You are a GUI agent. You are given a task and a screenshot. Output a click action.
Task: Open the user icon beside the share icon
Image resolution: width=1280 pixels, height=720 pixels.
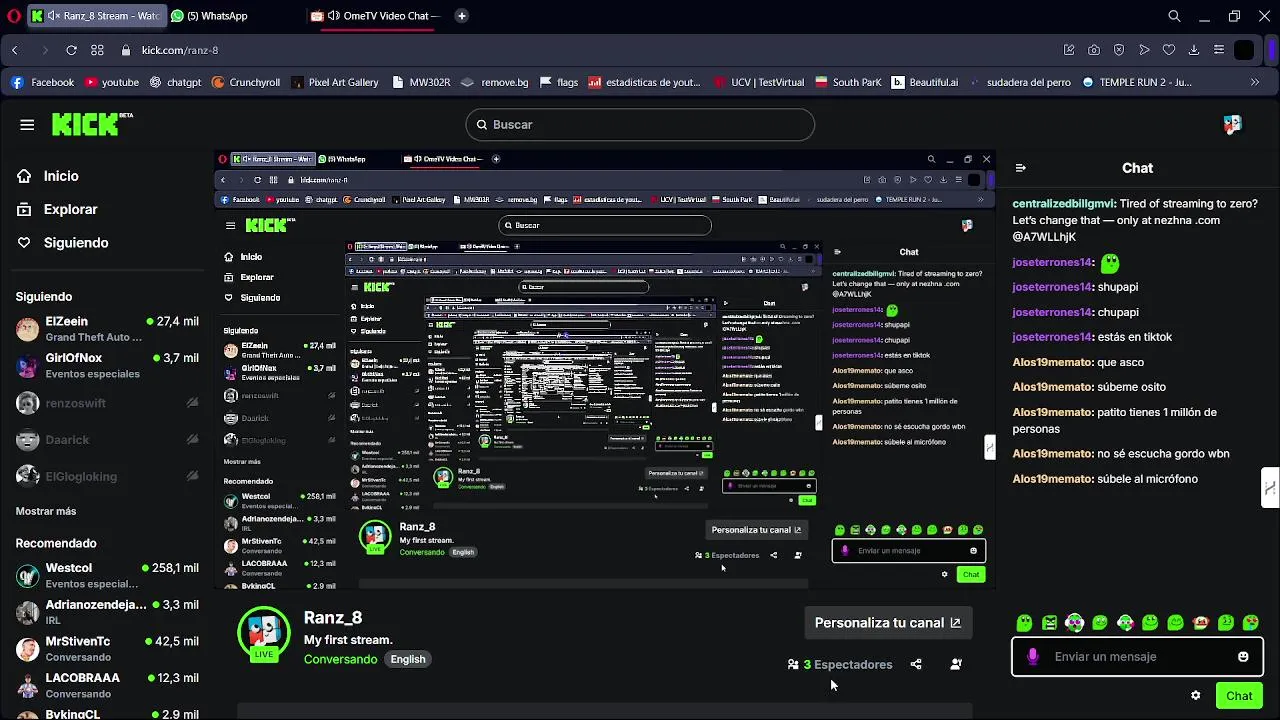pos(956,664)
